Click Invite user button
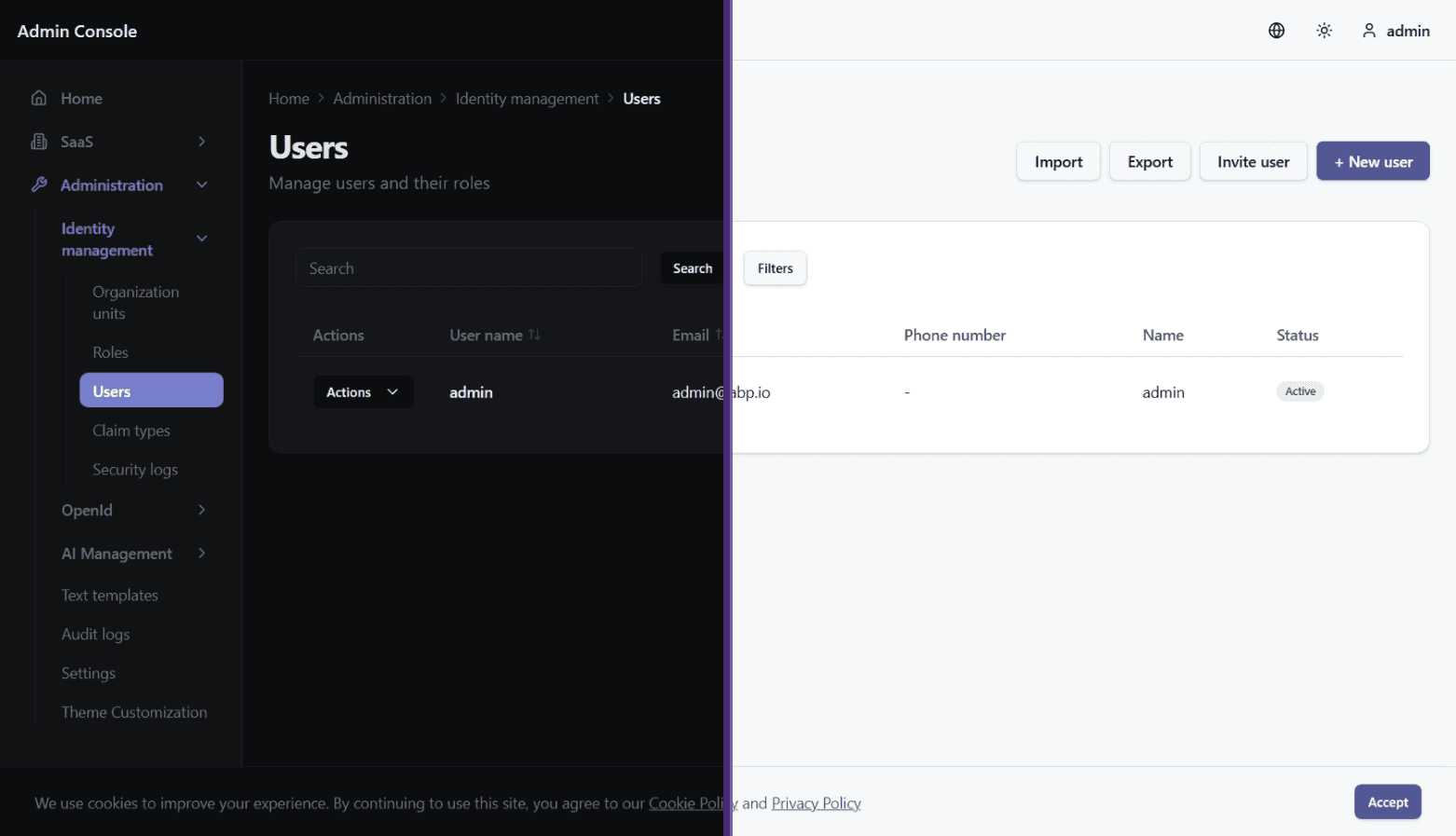The height and width of the screenshot is (836, 1456). click(x=1254, y=161)
